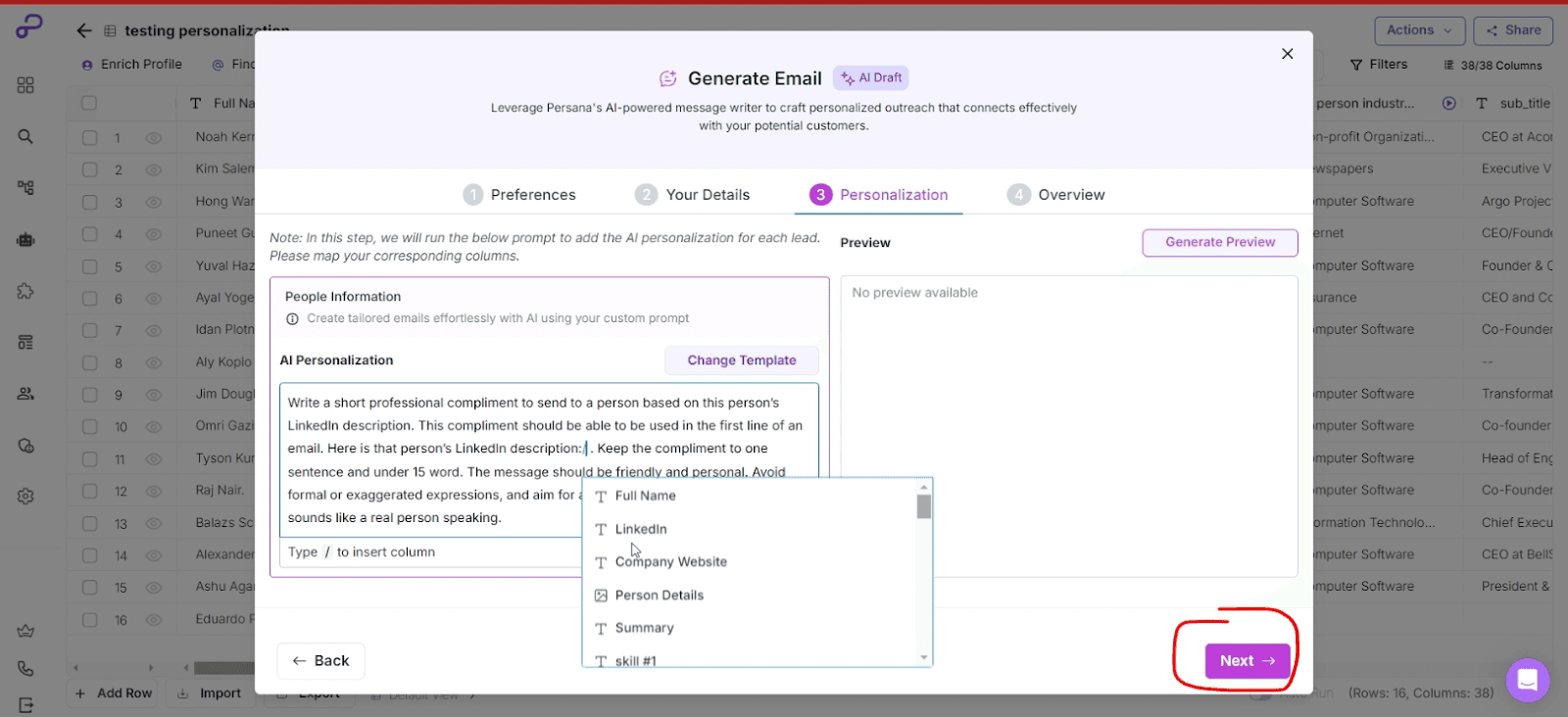Click the Back button in dialog
This screenshot has width=1568, height=717.
click(321, 661)
